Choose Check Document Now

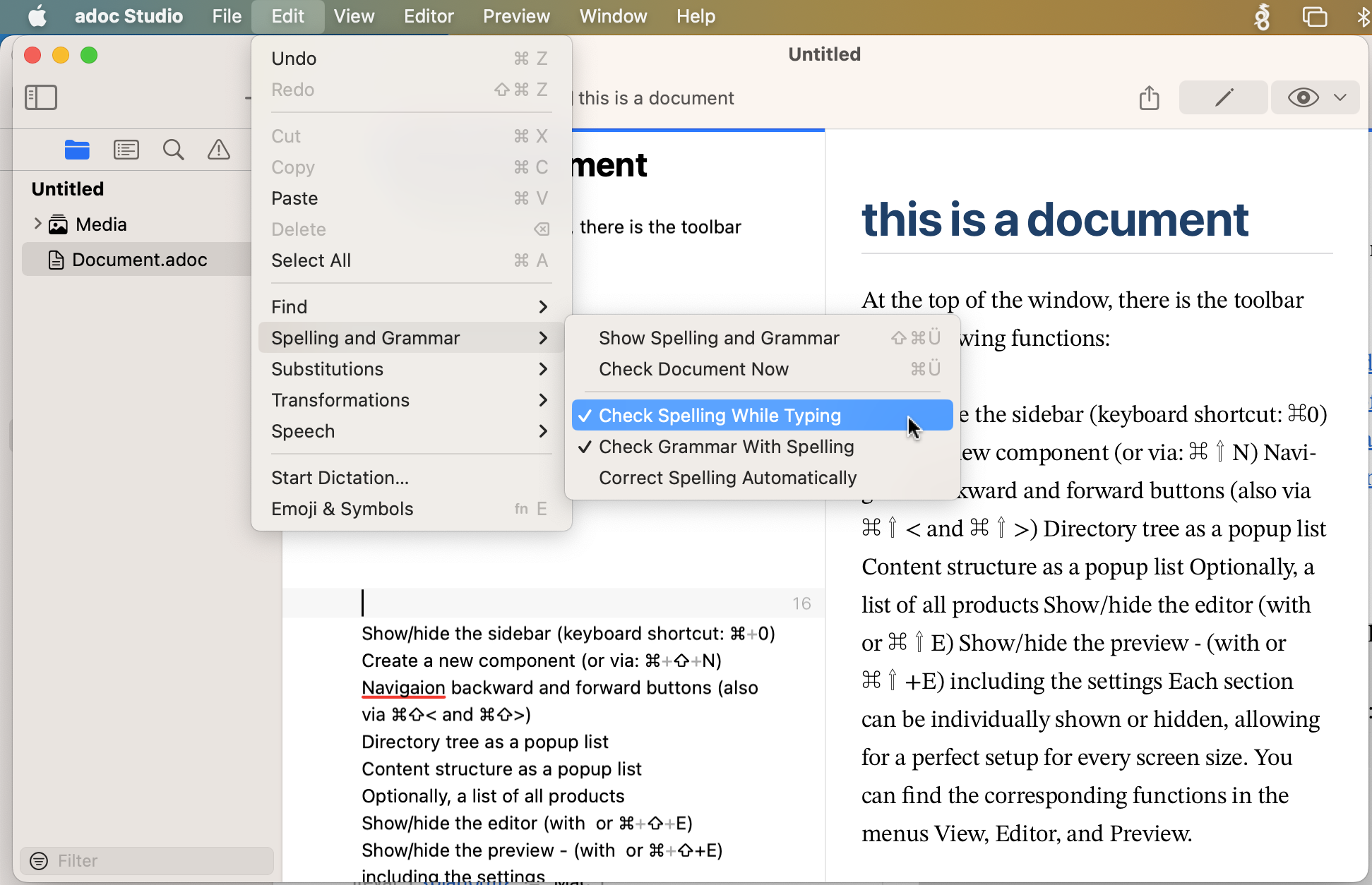click(762, 369)
